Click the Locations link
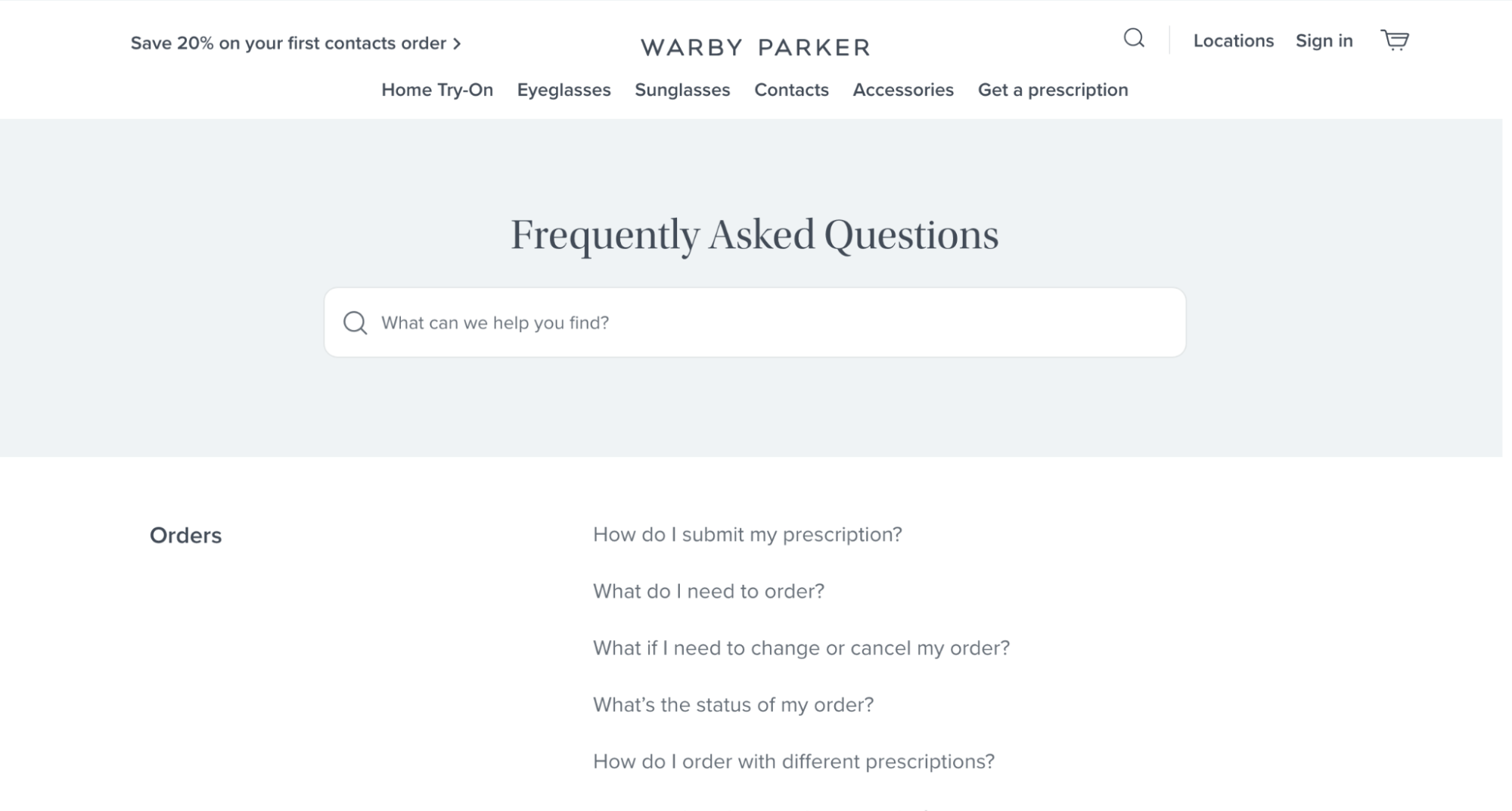The height and width of the screenshot is (811, 1512). [x=1233, y=40]
